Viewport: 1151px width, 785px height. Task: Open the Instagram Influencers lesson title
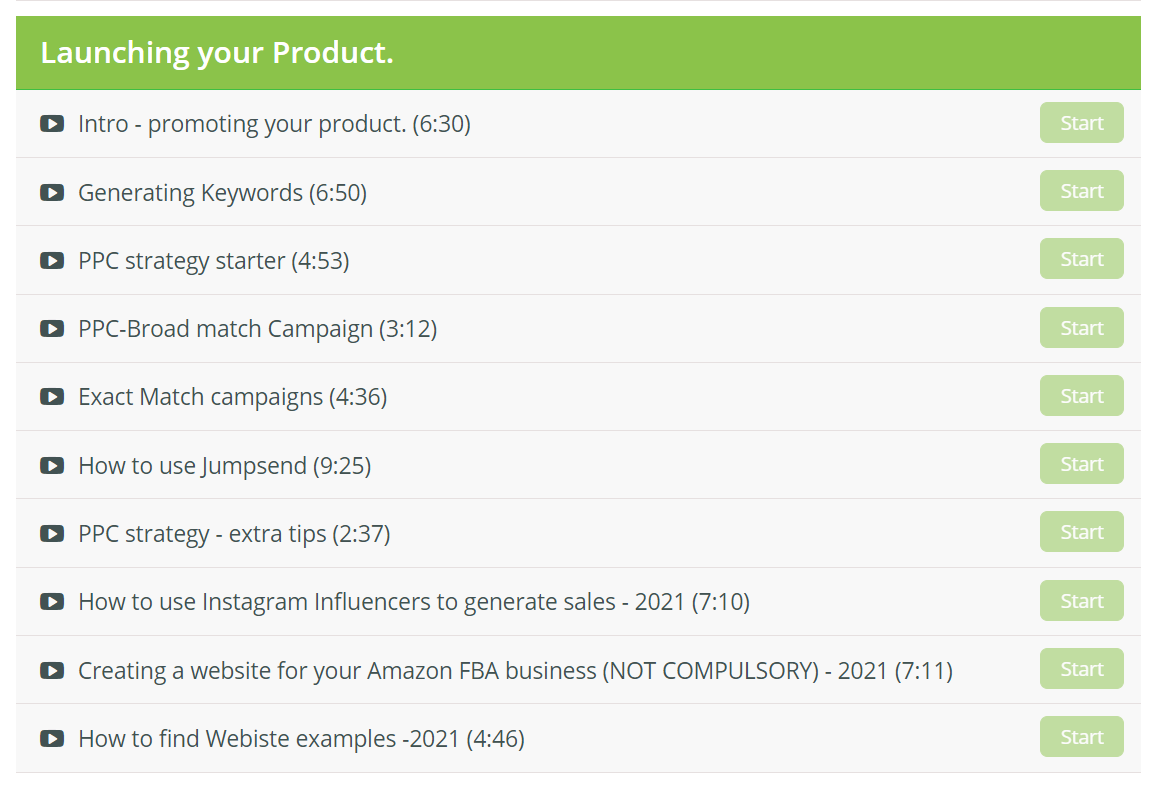414,602
